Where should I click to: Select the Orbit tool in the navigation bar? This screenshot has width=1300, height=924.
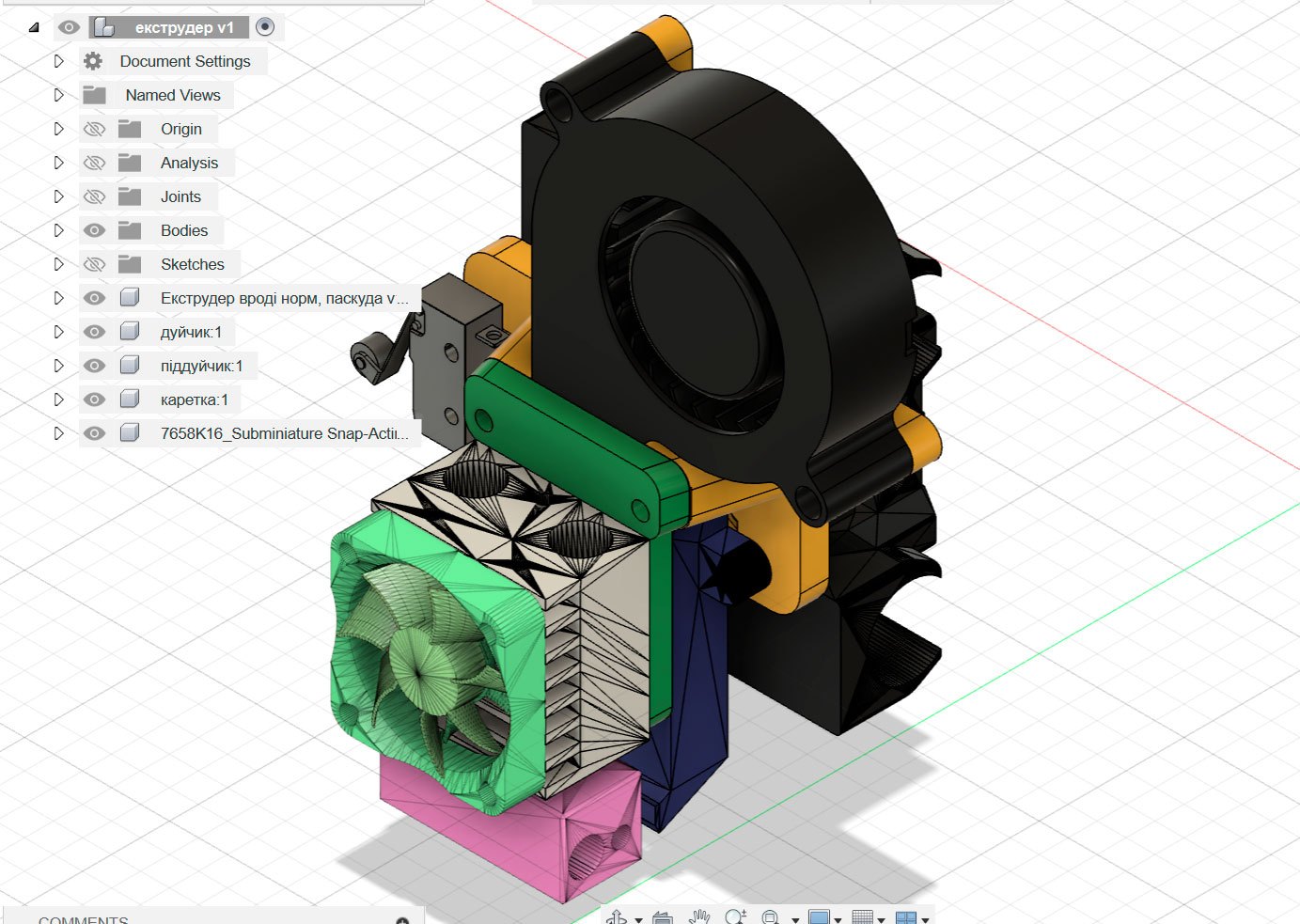click(x=617, y=918)
